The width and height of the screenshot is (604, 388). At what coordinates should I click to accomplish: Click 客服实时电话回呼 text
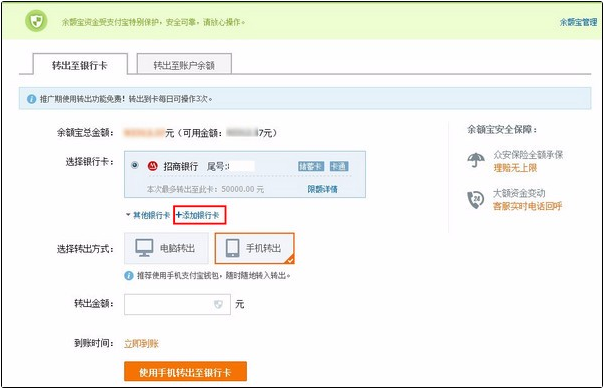pos(527,206)
